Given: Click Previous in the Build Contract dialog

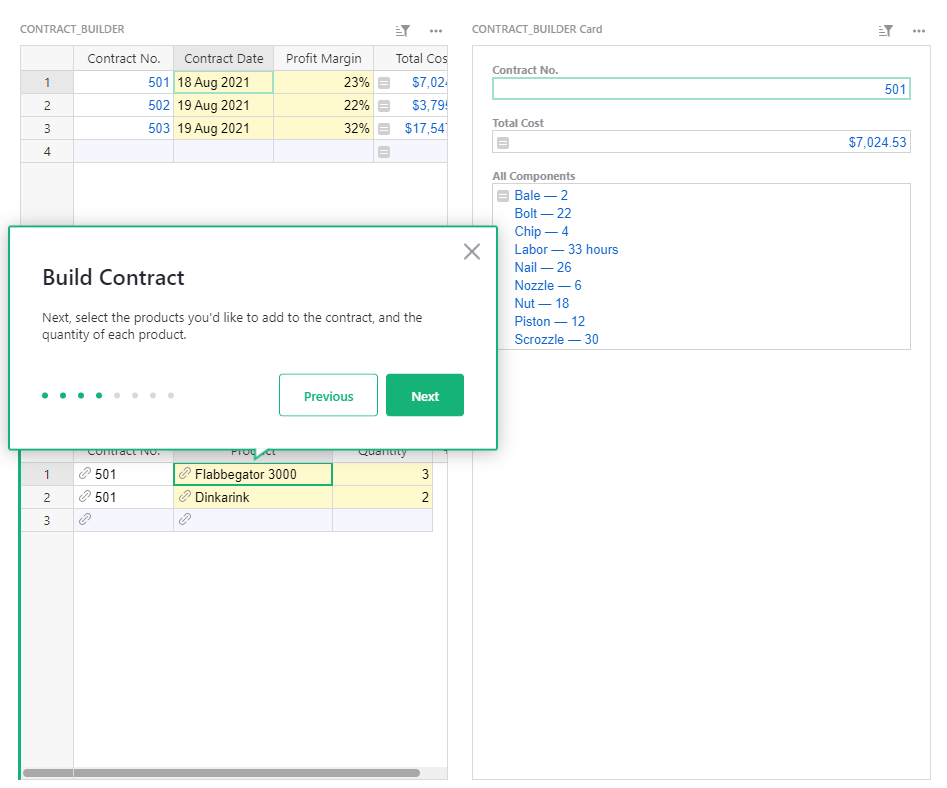Looking at the screenshot, I should (328, 395).
